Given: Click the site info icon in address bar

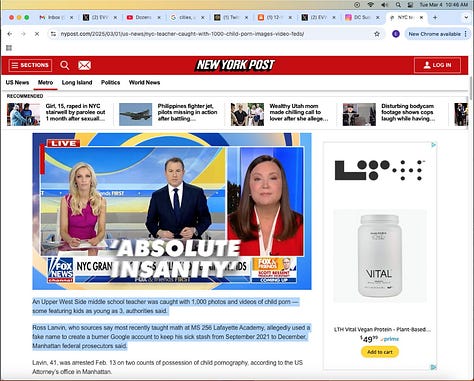Looking at the screenshot, I should tap(53, 34).
